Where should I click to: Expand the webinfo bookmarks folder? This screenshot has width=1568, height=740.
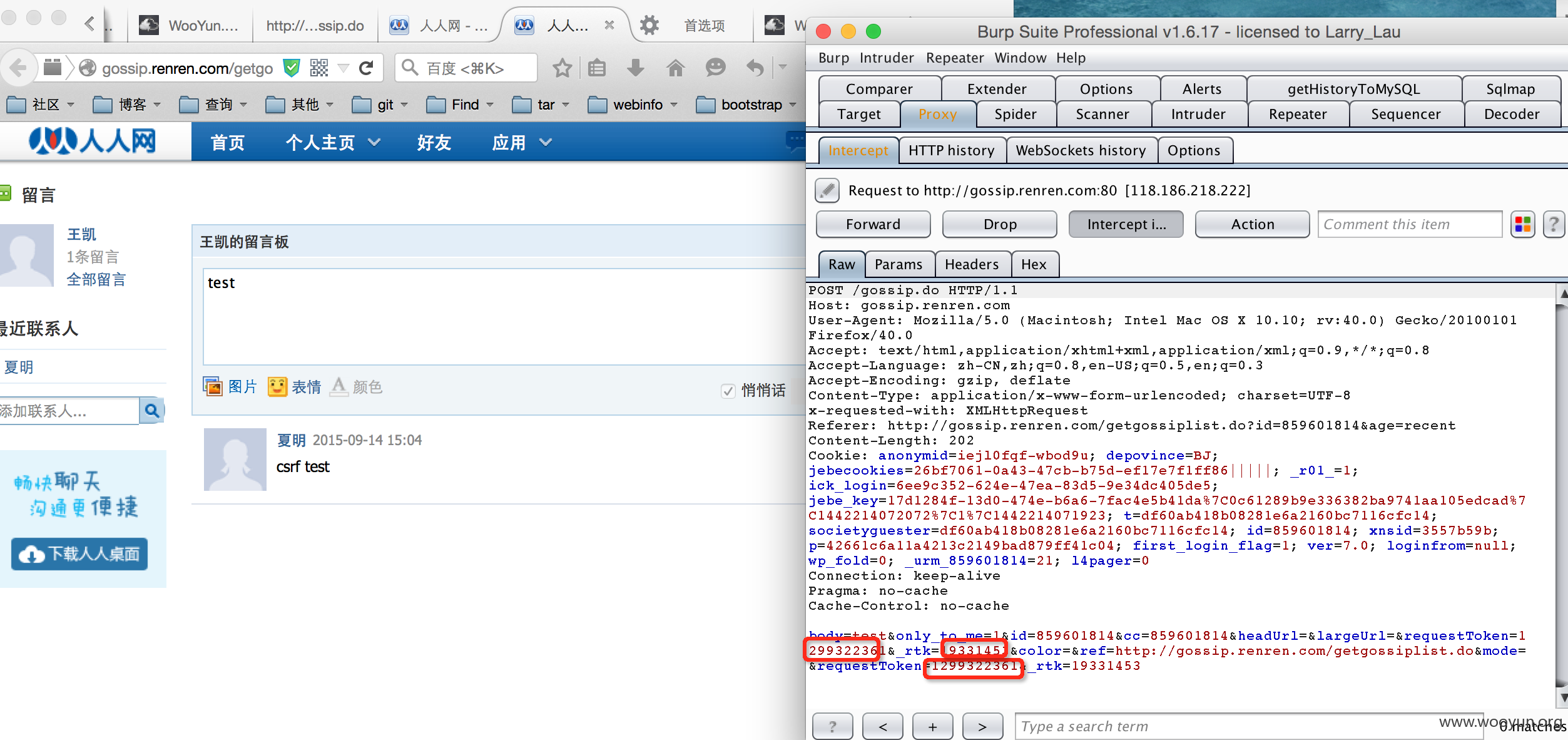(x=633, y=105)
